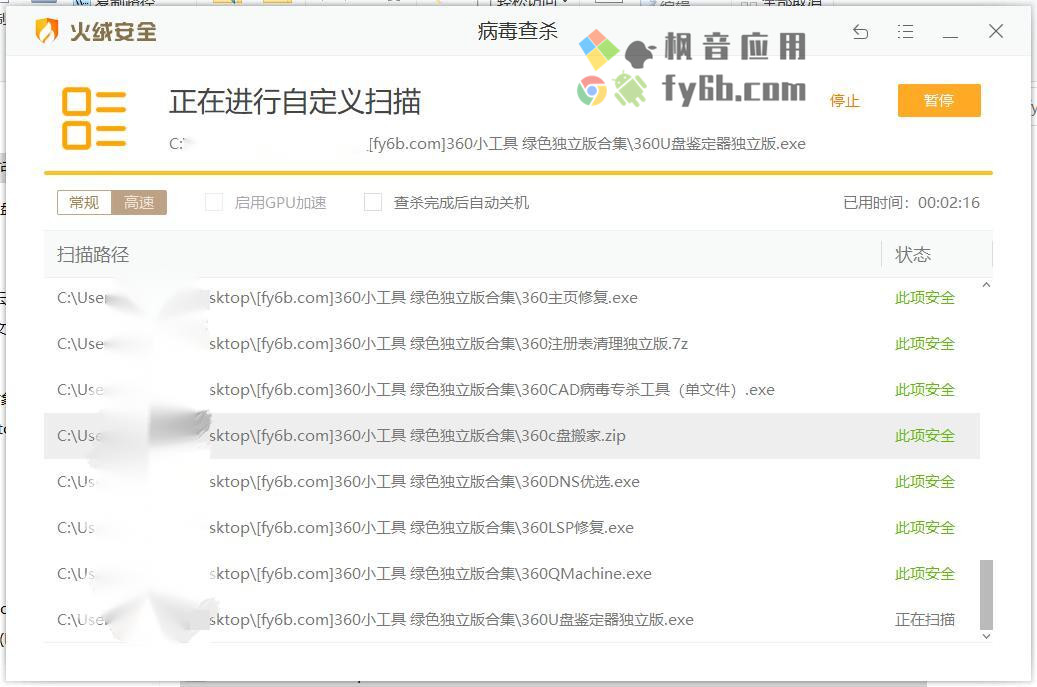Click 此项安全 status of 360DNS优选.exe
The width and height of the screenshot is (1037, 687).
coord(925,481)
